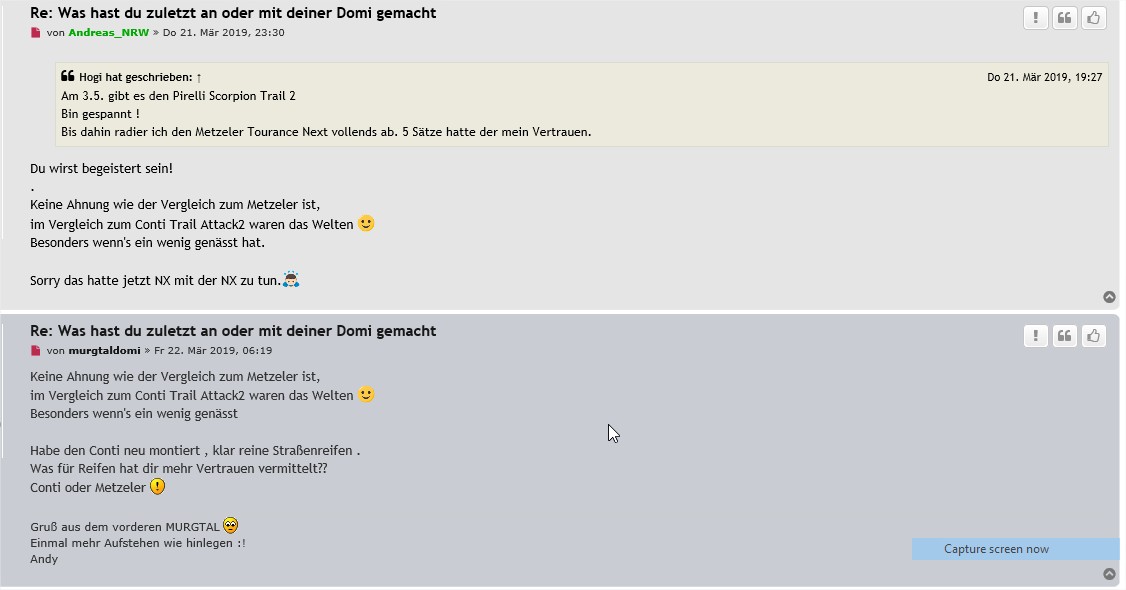1126x590 pixels.
Task: Click the smiley next to "MURGTAL" in signature
Action: pos(231,525)
